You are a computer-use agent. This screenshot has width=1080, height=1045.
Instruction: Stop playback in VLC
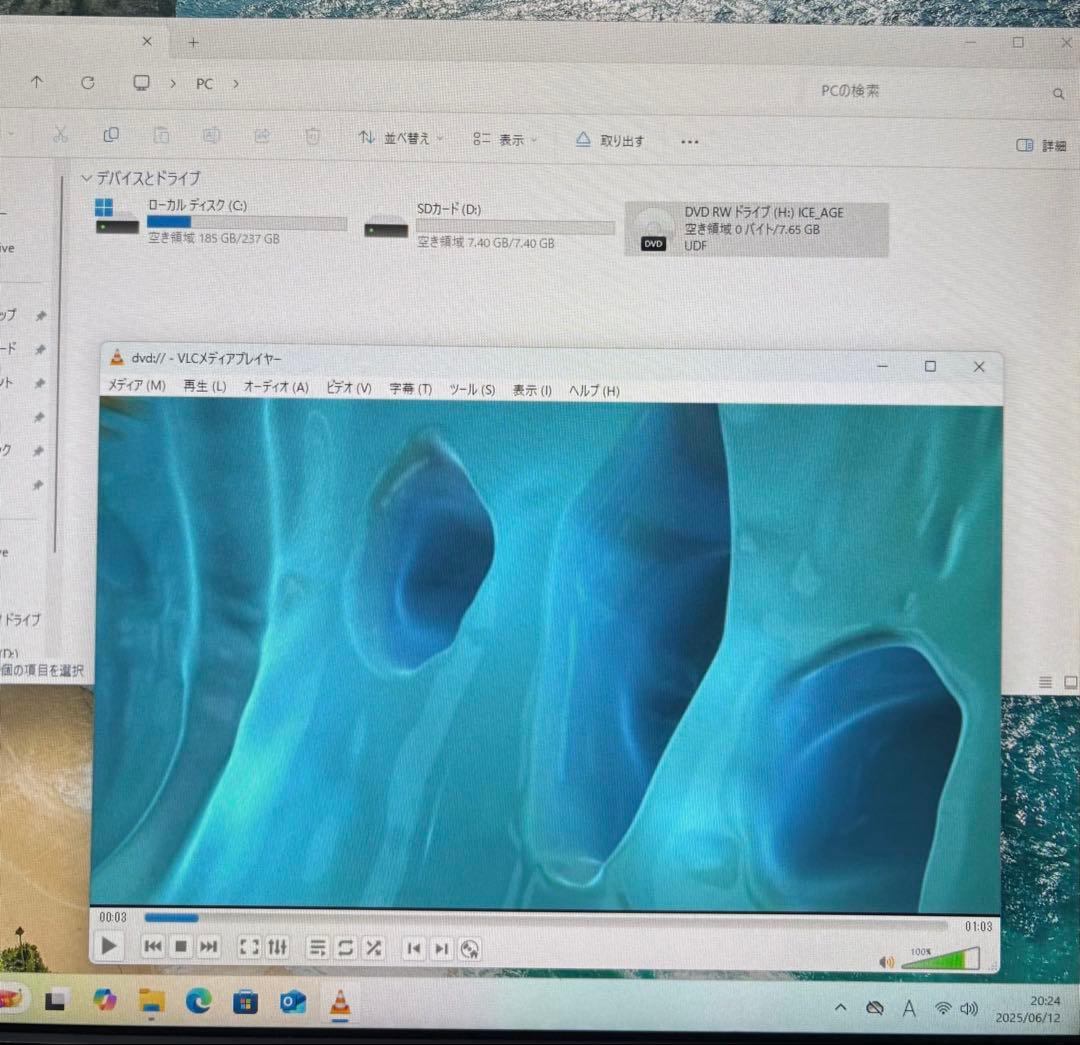181,947
